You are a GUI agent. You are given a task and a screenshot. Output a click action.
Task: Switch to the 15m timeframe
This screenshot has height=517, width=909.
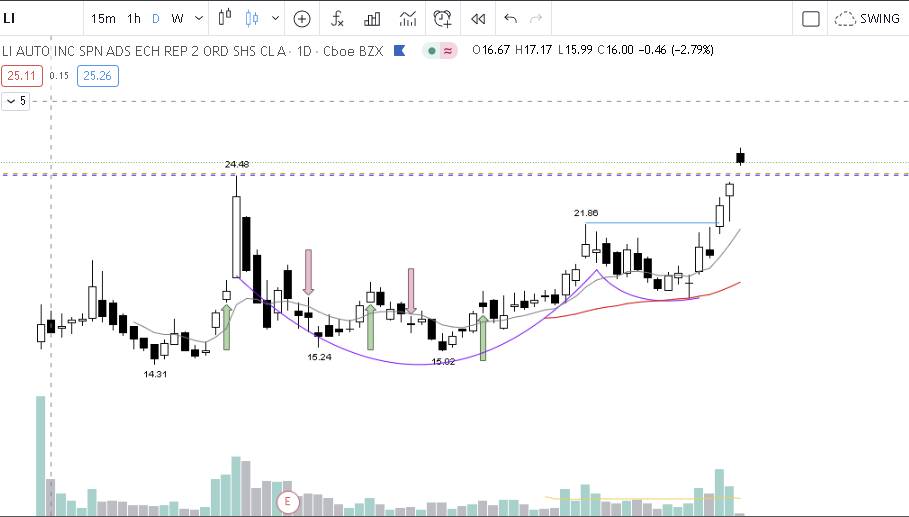click(103, 19)
